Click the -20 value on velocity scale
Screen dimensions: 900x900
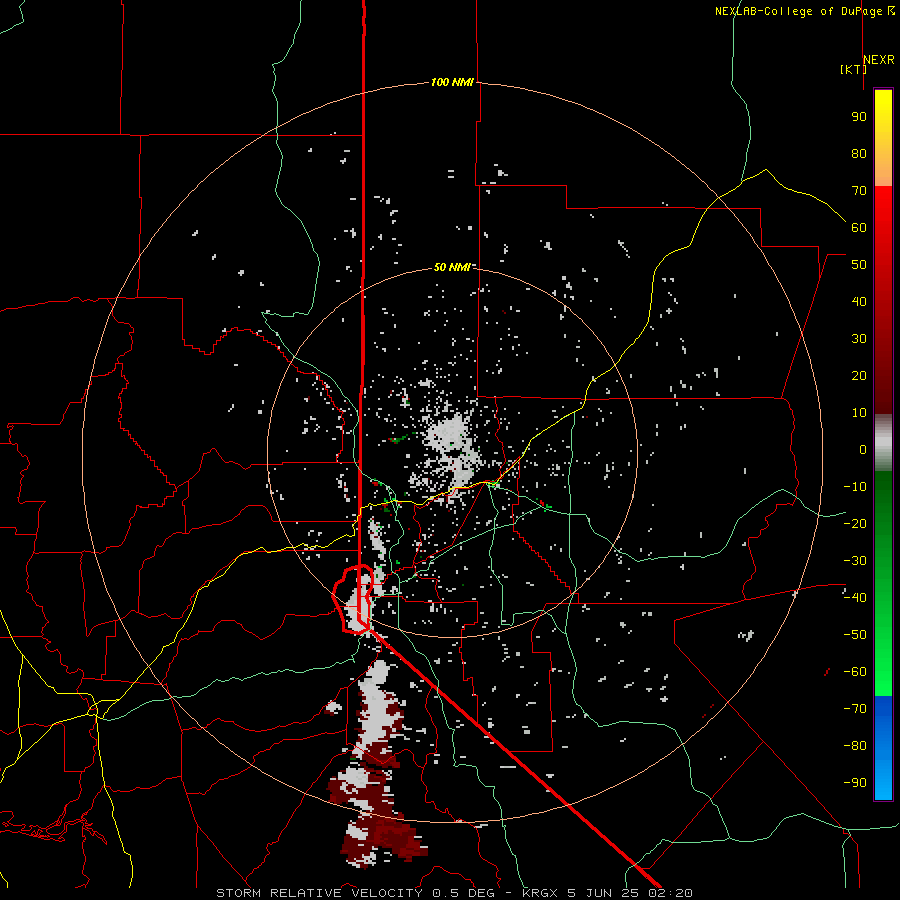[855, 523]
